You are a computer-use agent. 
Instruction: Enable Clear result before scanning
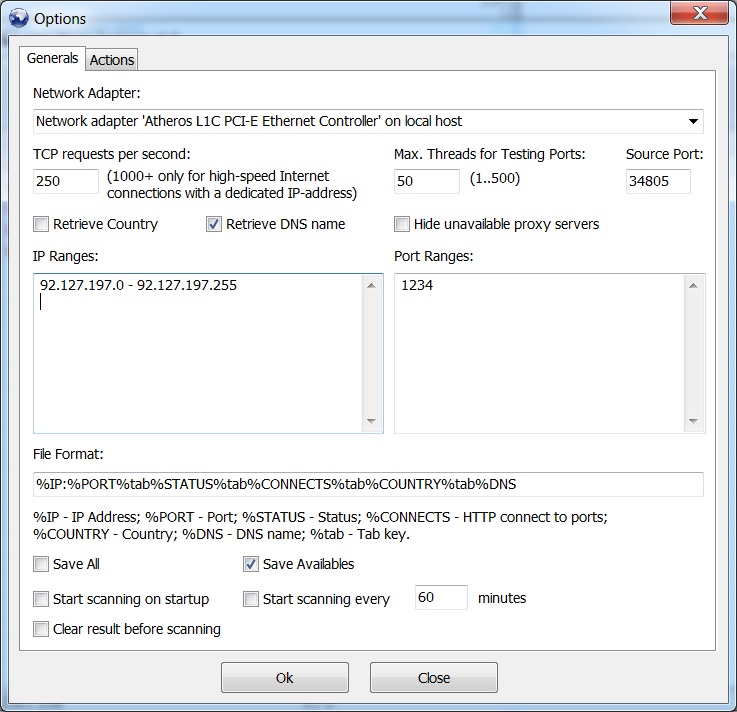41,629
